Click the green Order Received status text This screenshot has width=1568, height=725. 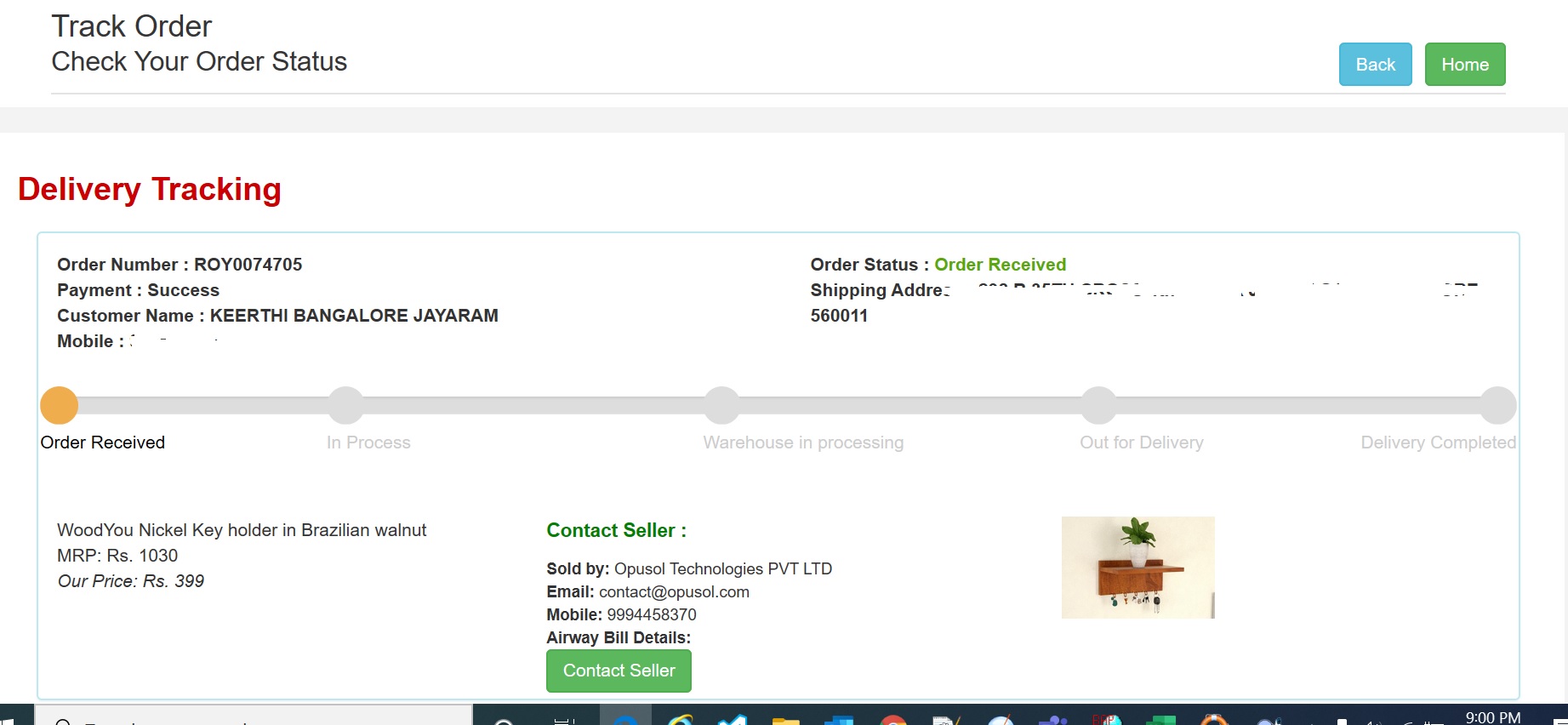(1001, 265)
